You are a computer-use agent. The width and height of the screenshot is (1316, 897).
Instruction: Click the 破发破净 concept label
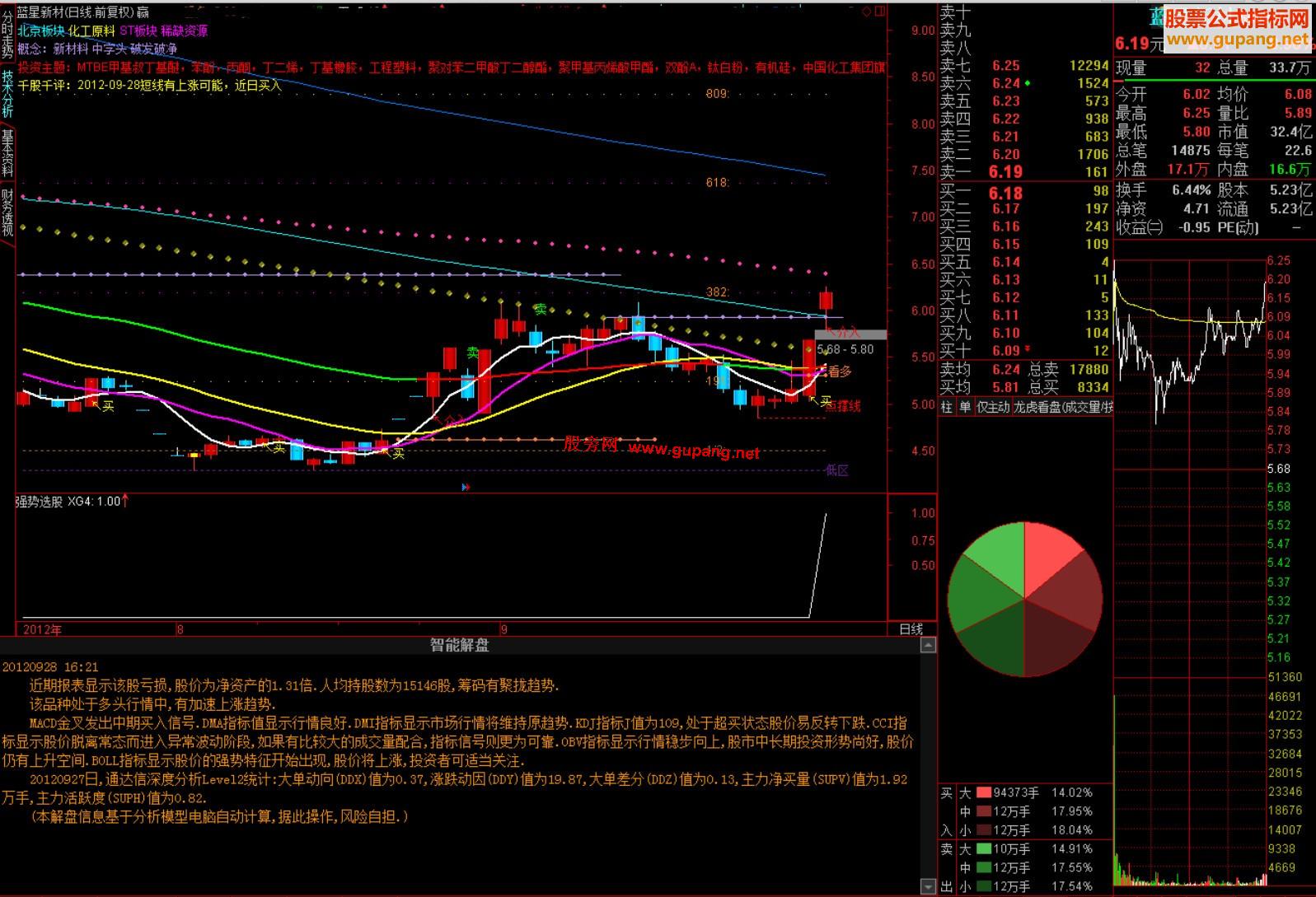point(154,49)
